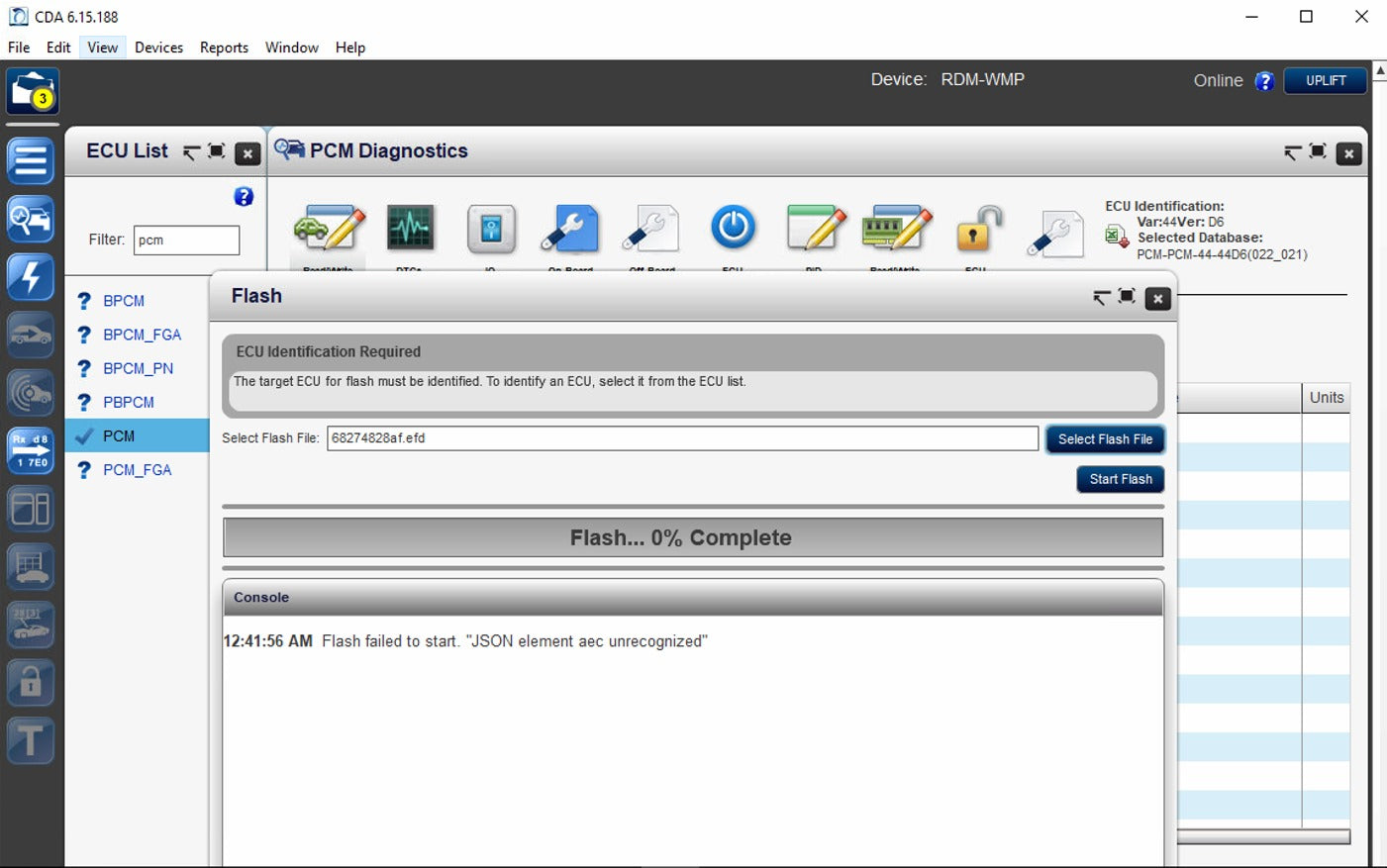1387x868 pixels.
Task: Open the DTCs waveform monitor icon
Action: (x=410, y=229)
